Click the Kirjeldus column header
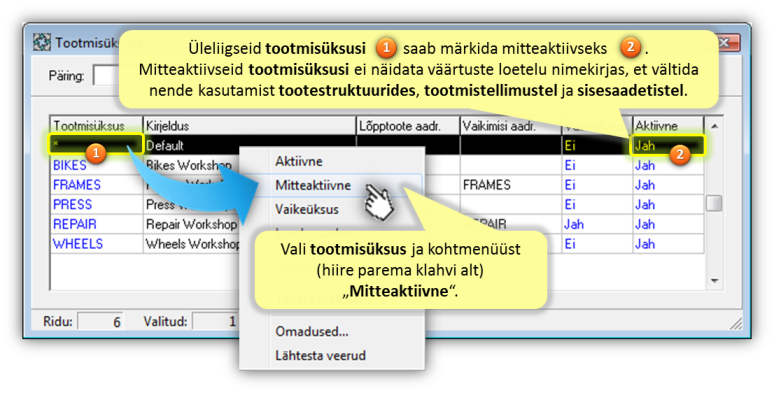Screen dimensions: 774x393 (249, 126)
